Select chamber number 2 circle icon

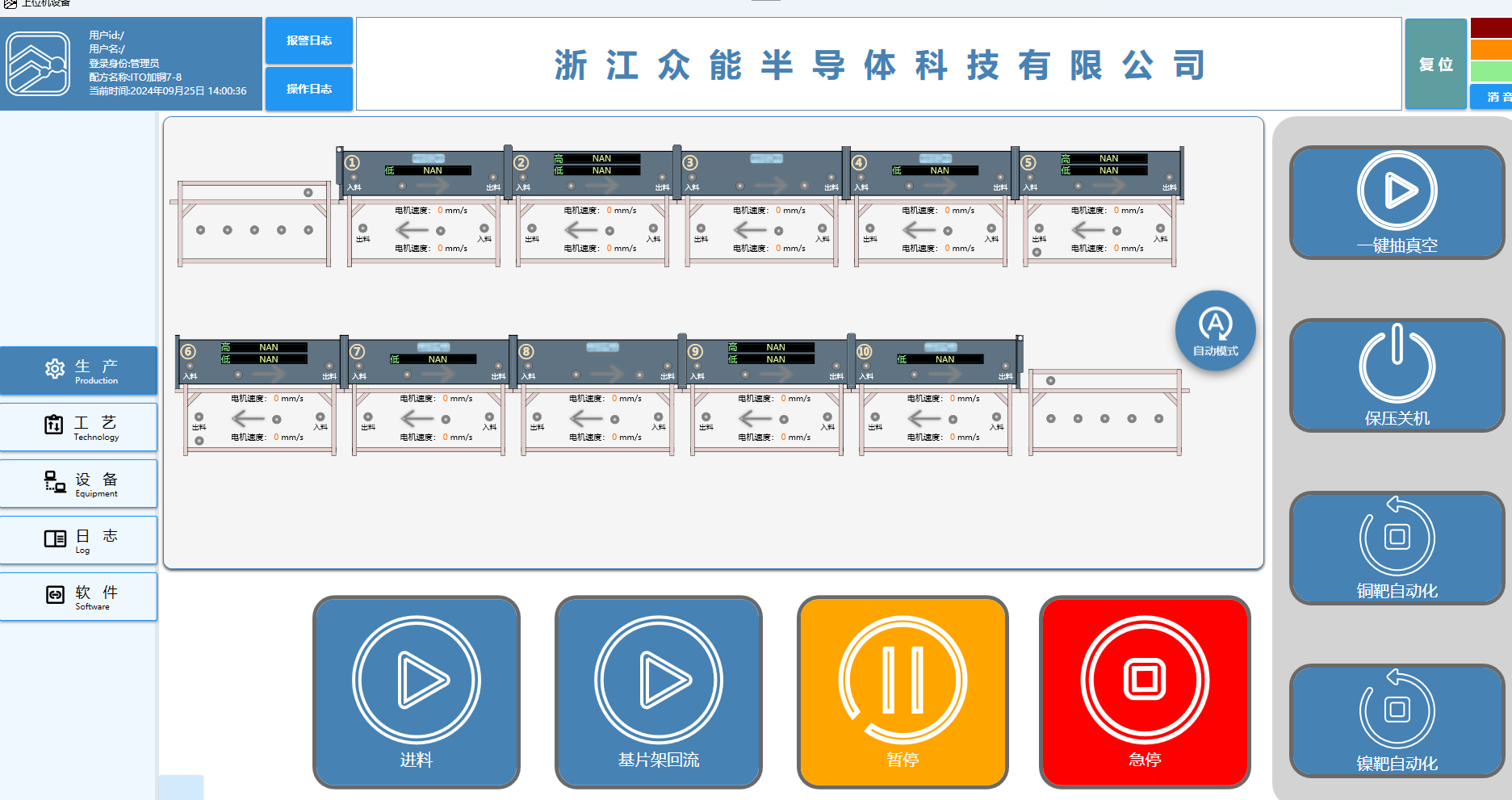(x=521, y=162)
